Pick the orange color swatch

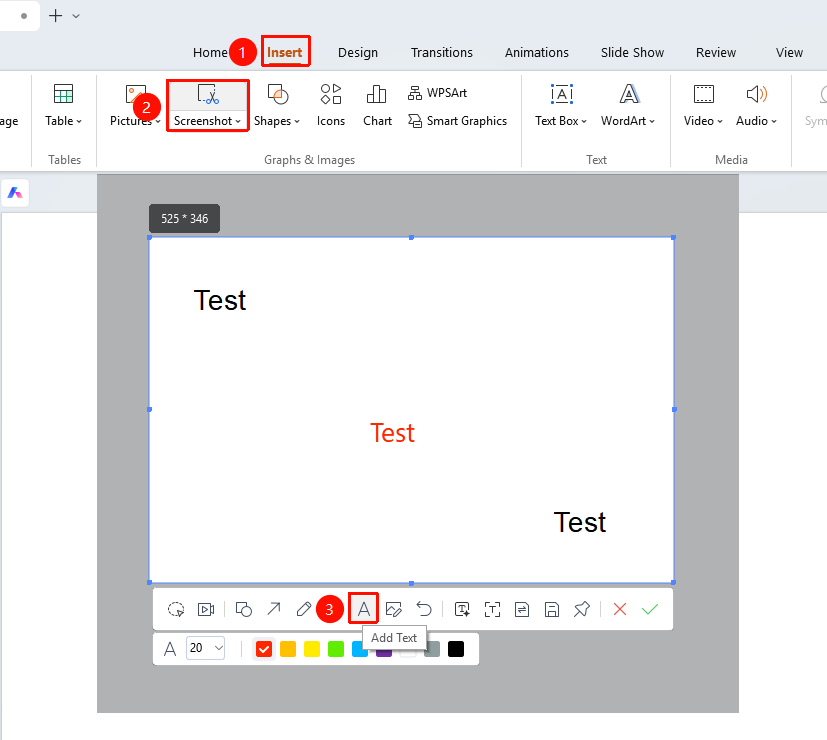tap(288, 649)
